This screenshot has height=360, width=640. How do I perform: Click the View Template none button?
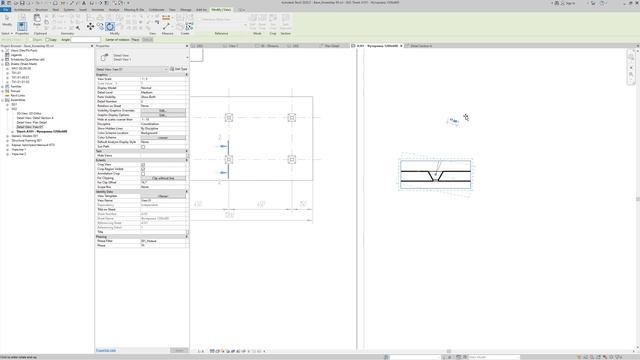click(x=163, y=196)
